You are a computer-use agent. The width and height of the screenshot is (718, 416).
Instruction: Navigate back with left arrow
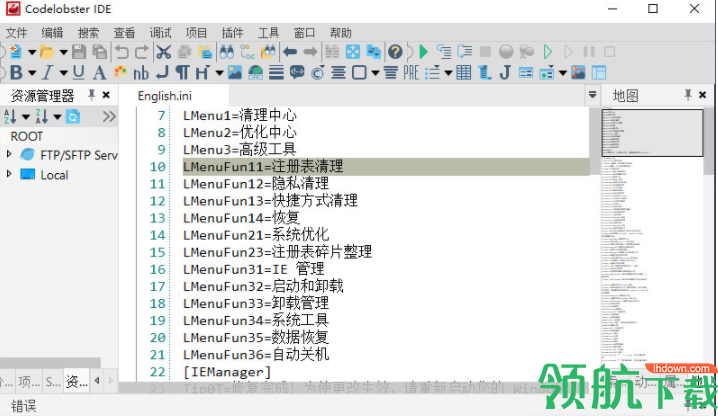coord(290,52)
